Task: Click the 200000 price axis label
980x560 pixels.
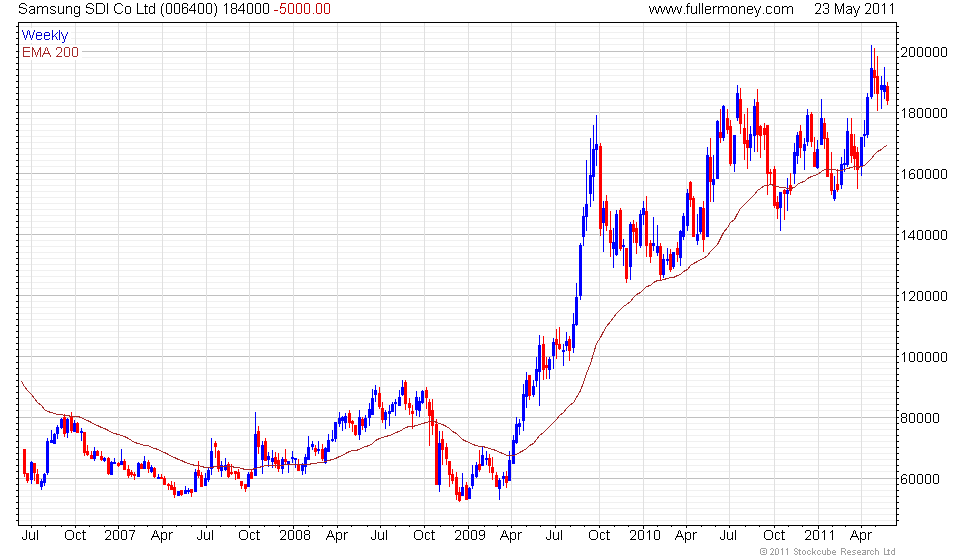Action: pyautogui.click(x=924, y=52)
